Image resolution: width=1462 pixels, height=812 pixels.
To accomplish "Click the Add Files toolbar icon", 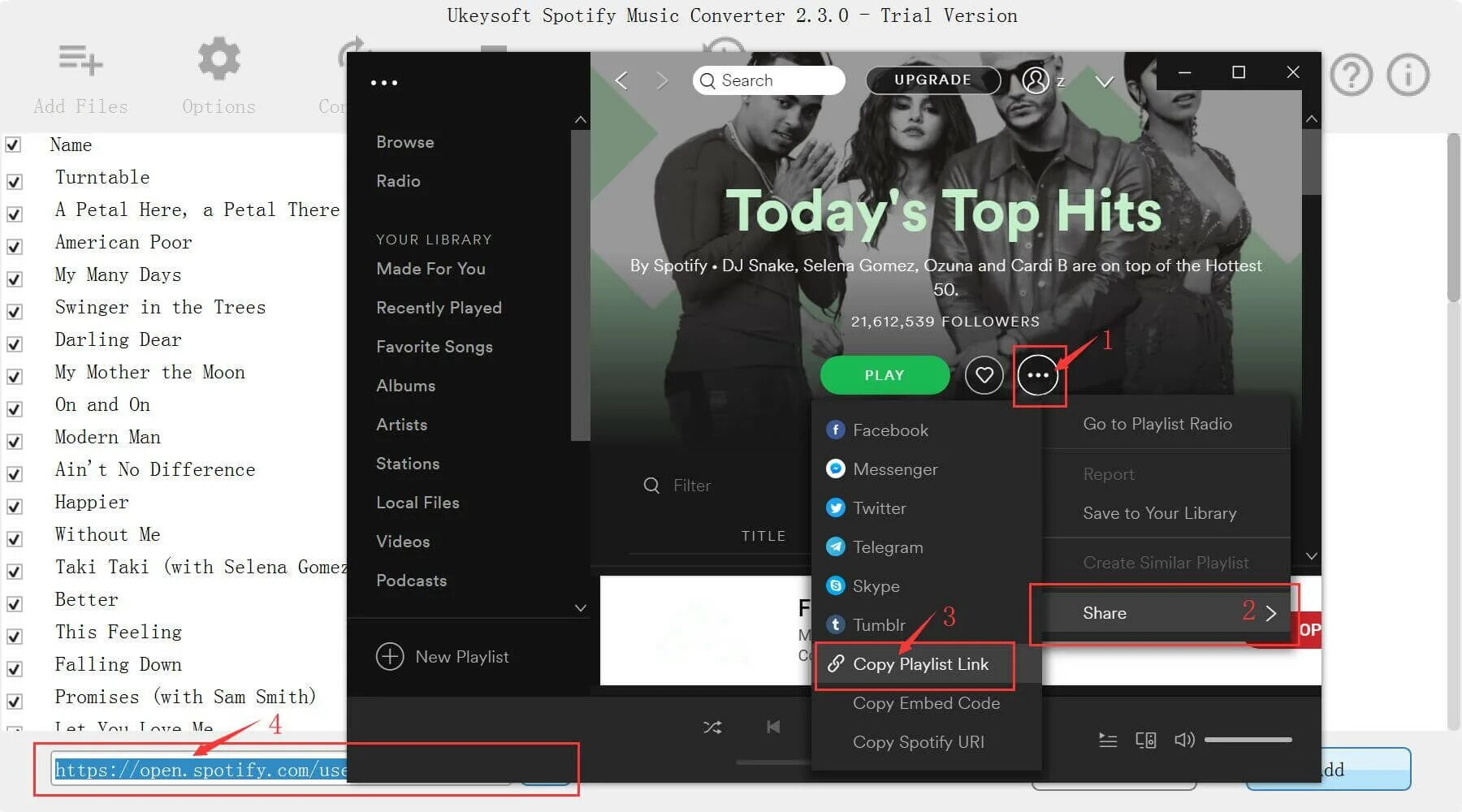I will (x=80, y=59).
